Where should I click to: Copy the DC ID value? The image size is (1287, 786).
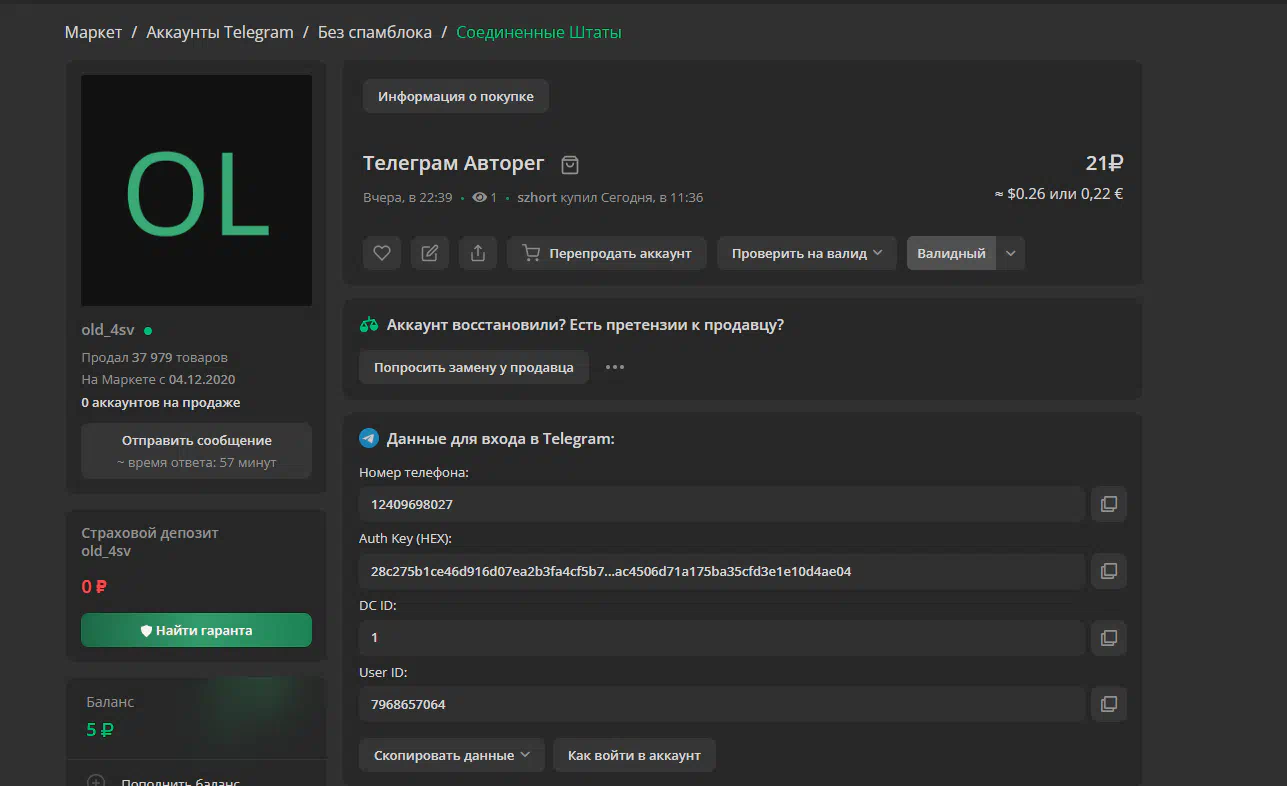click(1109, 637)
